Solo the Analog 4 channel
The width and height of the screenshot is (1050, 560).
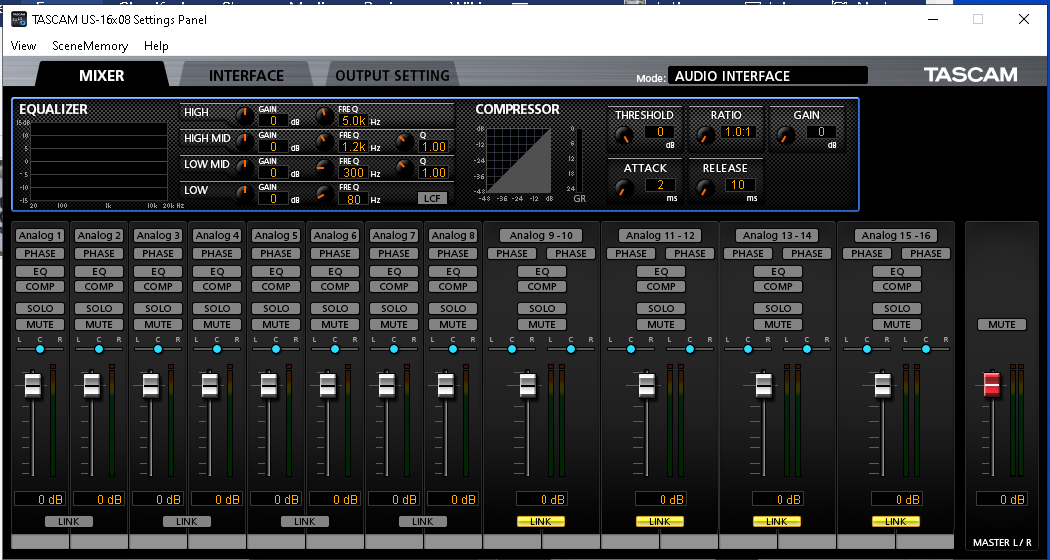[x=217, y=308]
